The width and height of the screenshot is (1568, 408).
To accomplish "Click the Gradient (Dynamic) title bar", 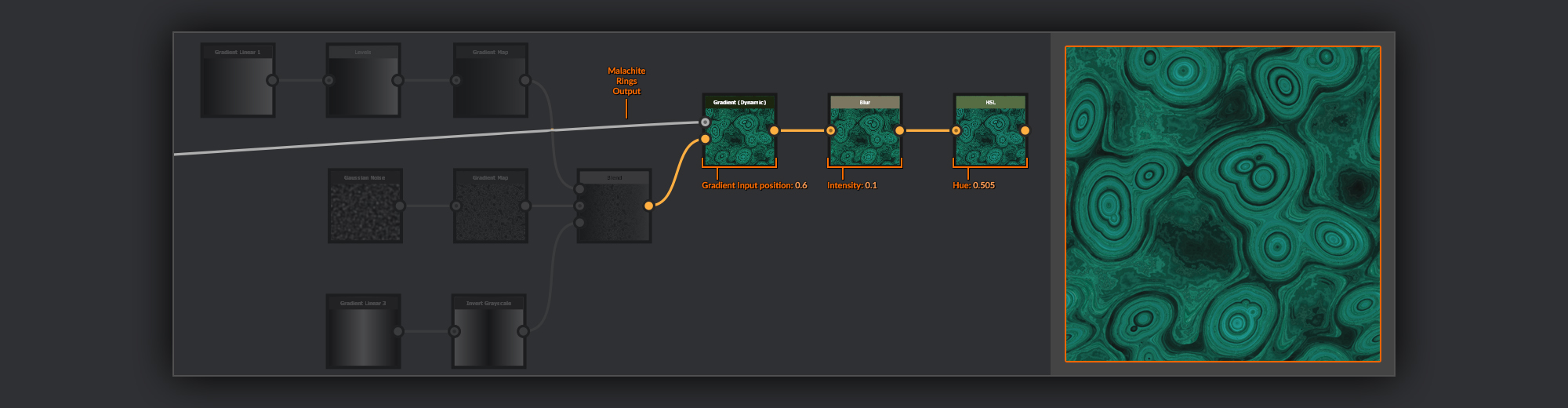I will tap(739, 102).
